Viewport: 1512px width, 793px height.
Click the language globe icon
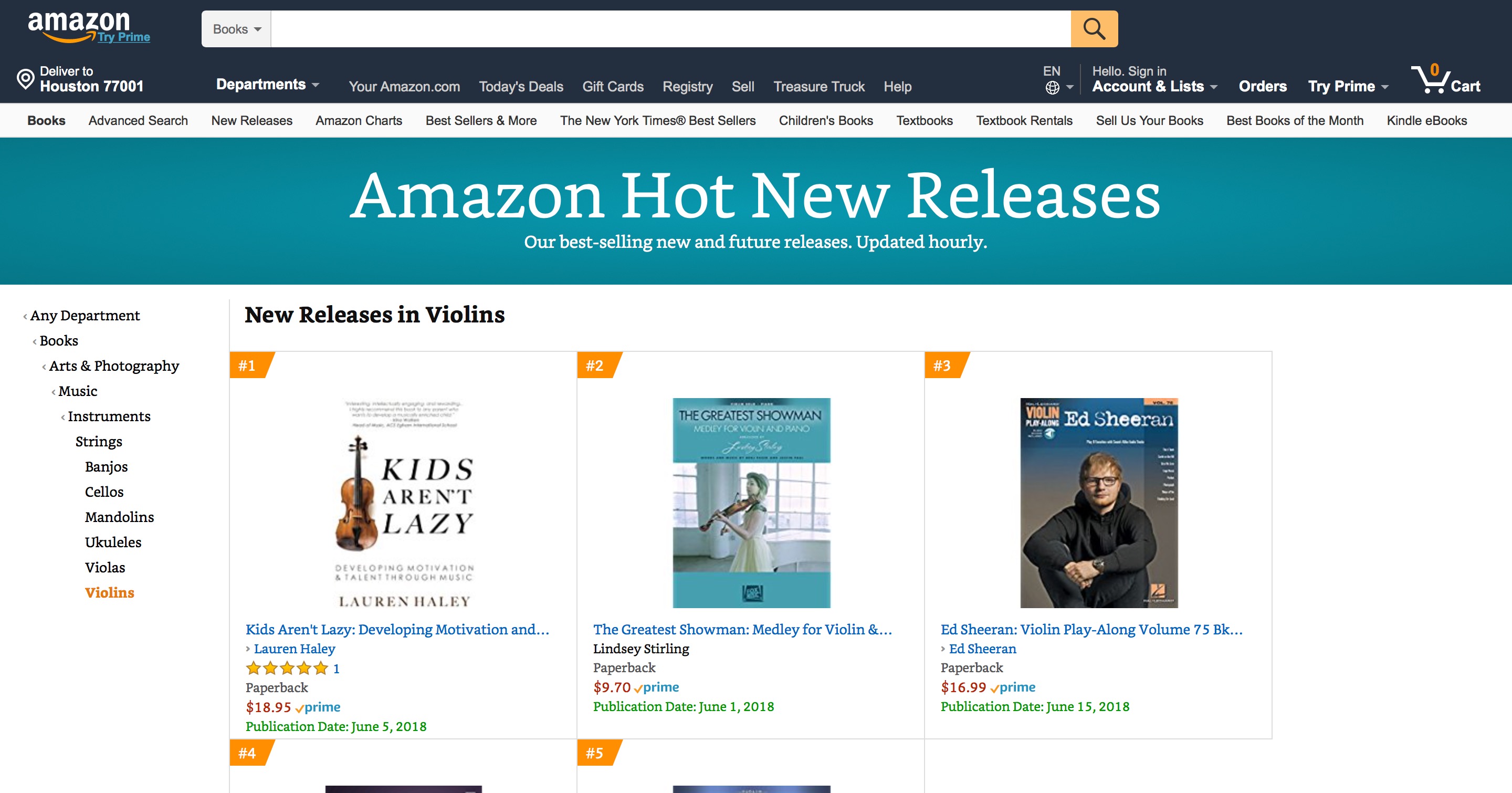click(x=1053, y=88)
